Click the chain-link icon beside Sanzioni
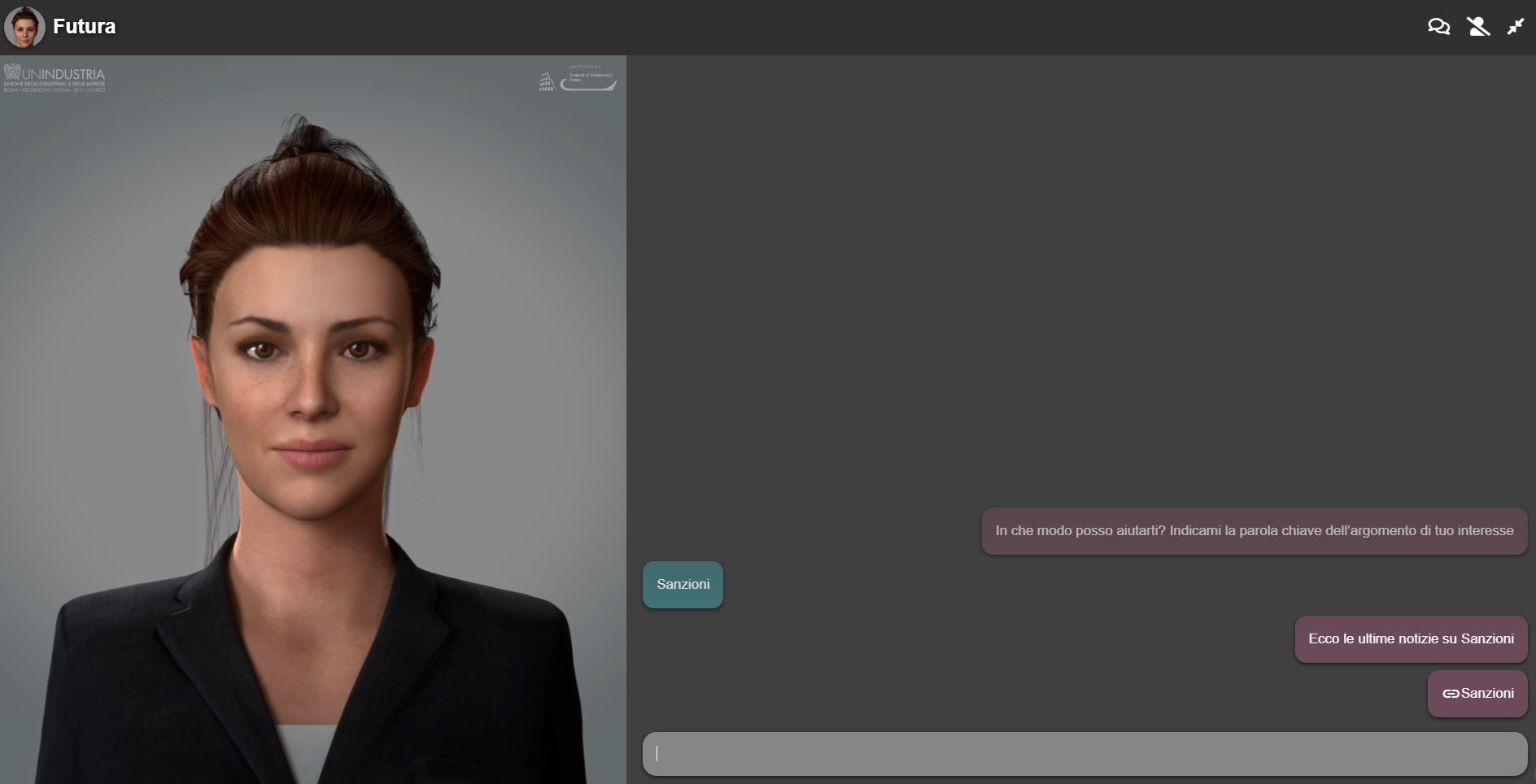The width and height of the screenshot is (1536, 784). (x=1450, y=694)
